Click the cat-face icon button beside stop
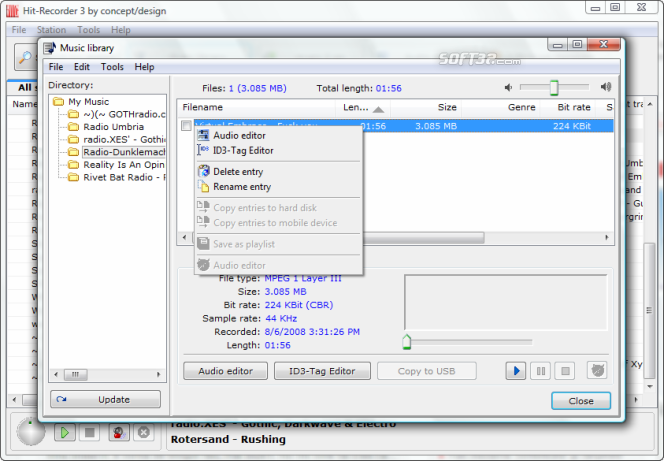The height and width of the screenshot is (461, 664). pos(597,370)
